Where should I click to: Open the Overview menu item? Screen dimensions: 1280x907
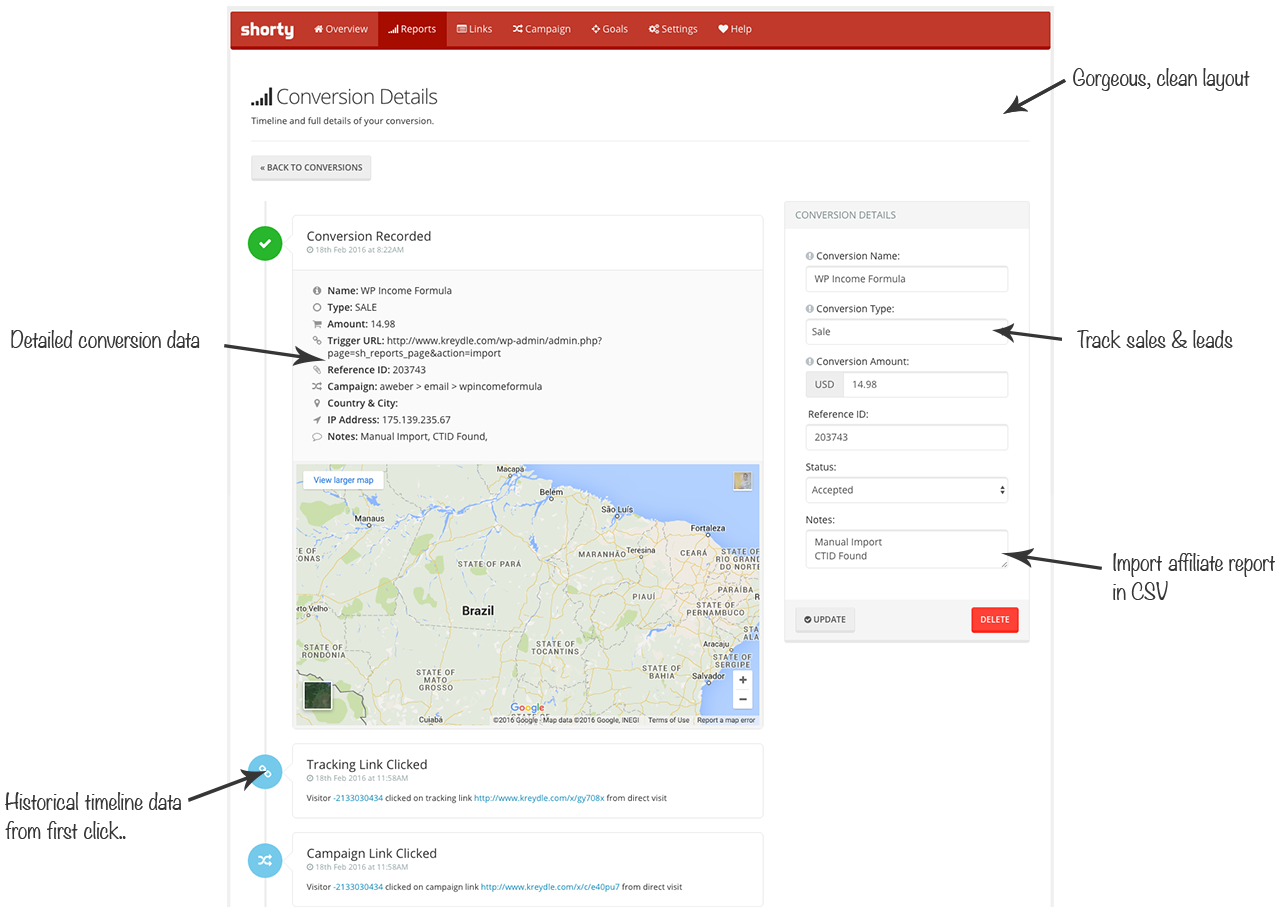[x=341, y=29]
